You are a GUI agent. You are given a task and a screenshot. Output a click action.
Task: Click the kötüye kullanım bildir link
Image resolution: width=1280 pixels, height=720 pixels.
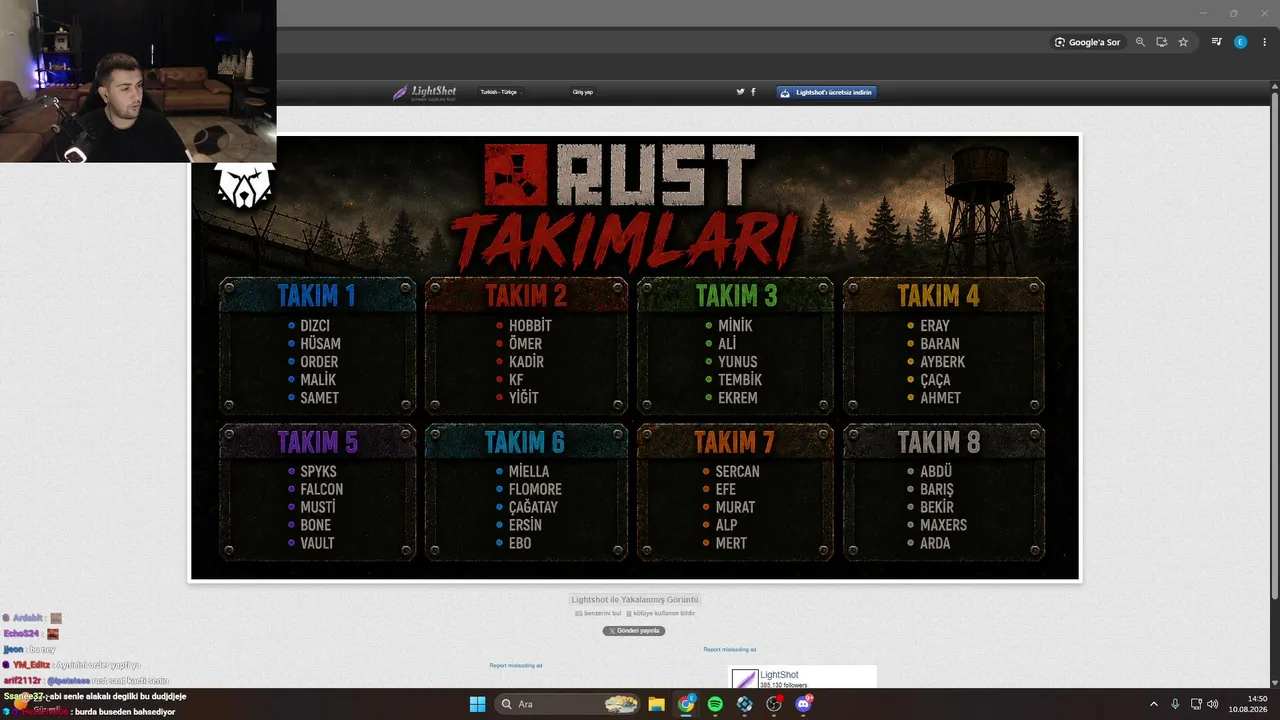coord(660,613)
